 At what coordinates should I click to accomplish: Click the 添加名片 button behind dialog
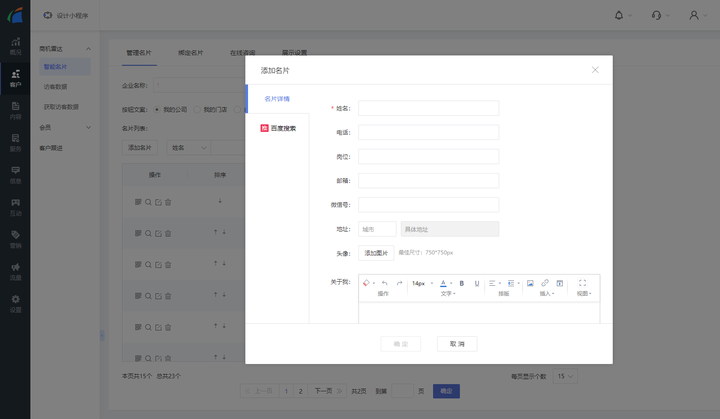point(140,147)
